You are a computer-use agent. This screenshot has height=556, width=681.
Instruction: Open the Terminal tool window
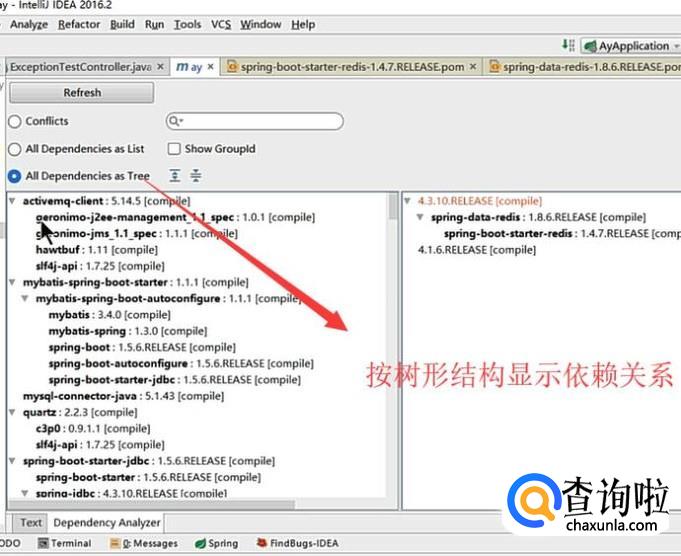click(x=65, y=543)
